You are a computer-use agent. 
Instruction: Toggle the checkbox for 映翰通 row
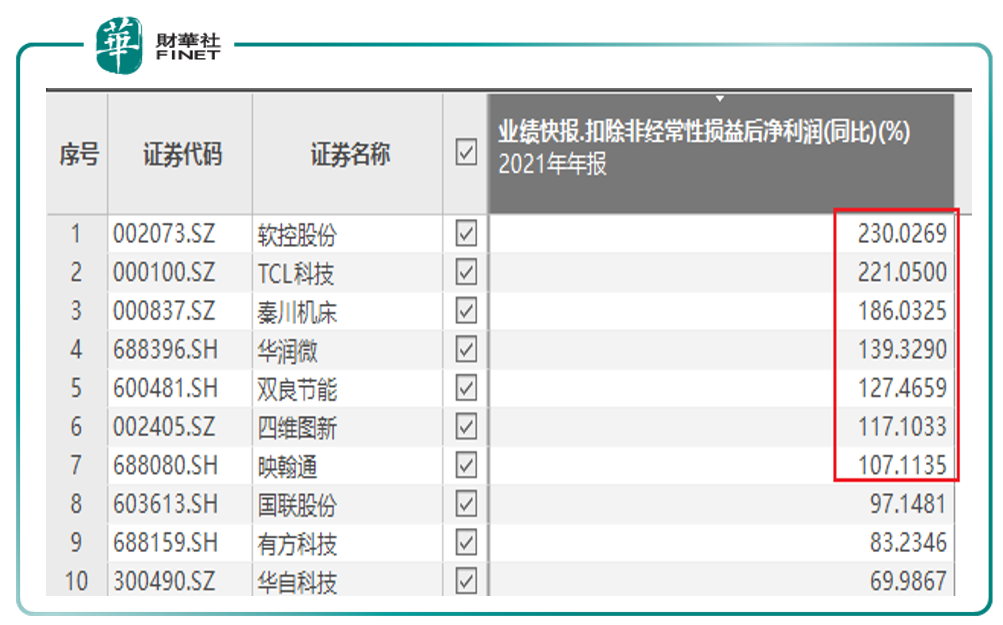[466, 465]
